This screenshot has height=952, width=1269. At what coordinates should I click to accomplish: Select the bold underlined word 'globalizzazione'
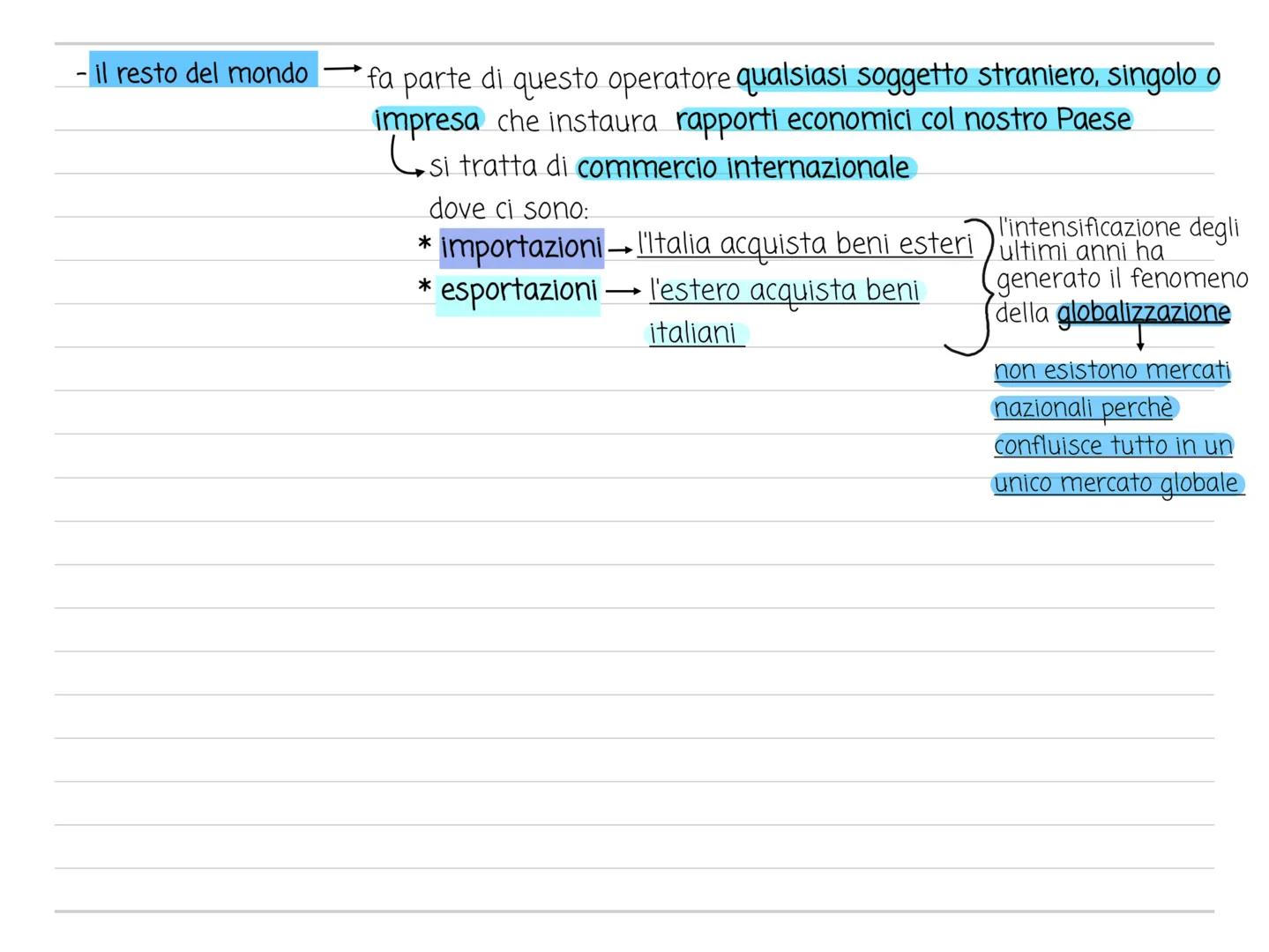1143,312
